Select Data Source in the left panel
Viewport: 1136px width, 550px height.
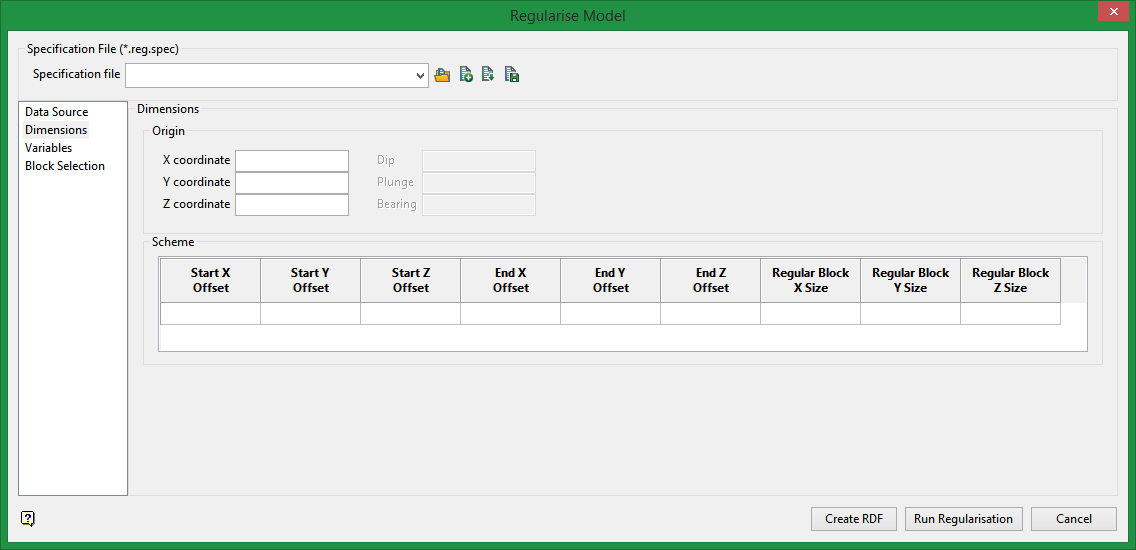57,112
